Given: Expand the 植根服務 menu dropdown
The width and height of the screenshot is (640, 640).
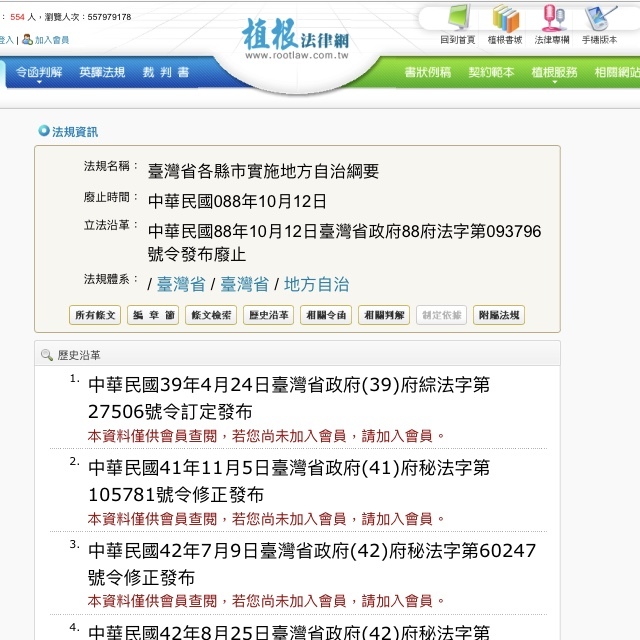Looking at the screenshot, I should (x=554, y=73).
